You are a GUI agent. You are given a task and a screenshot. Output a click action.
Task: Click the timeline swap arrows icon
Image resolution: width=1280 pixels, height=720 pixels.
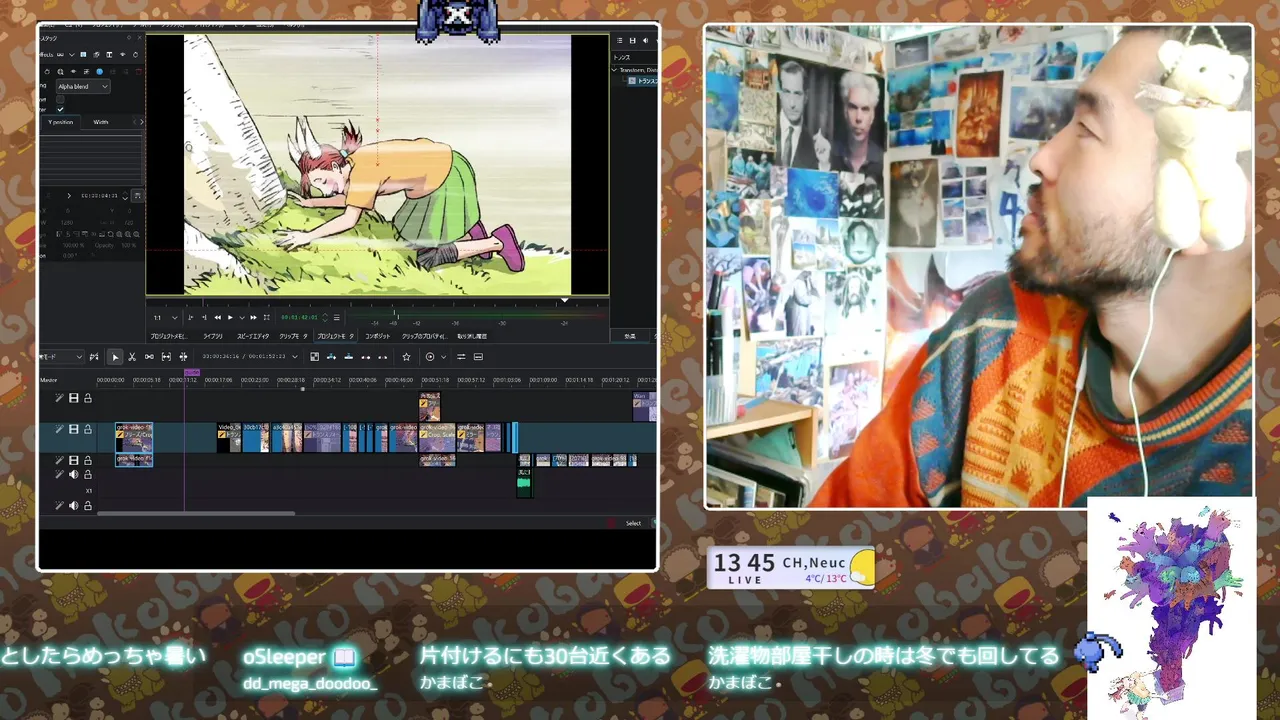click(461, 357)
